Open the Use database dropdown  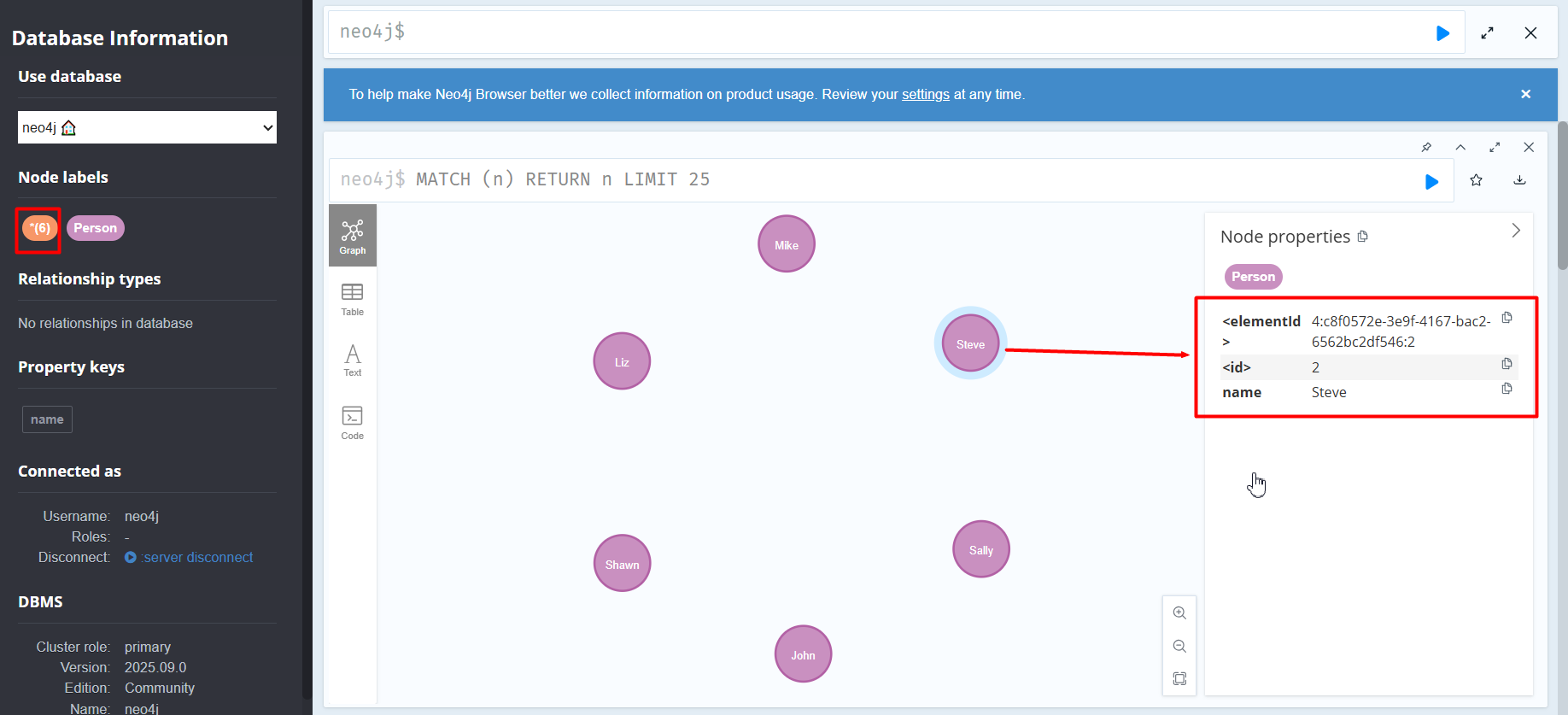click(147, 127)
